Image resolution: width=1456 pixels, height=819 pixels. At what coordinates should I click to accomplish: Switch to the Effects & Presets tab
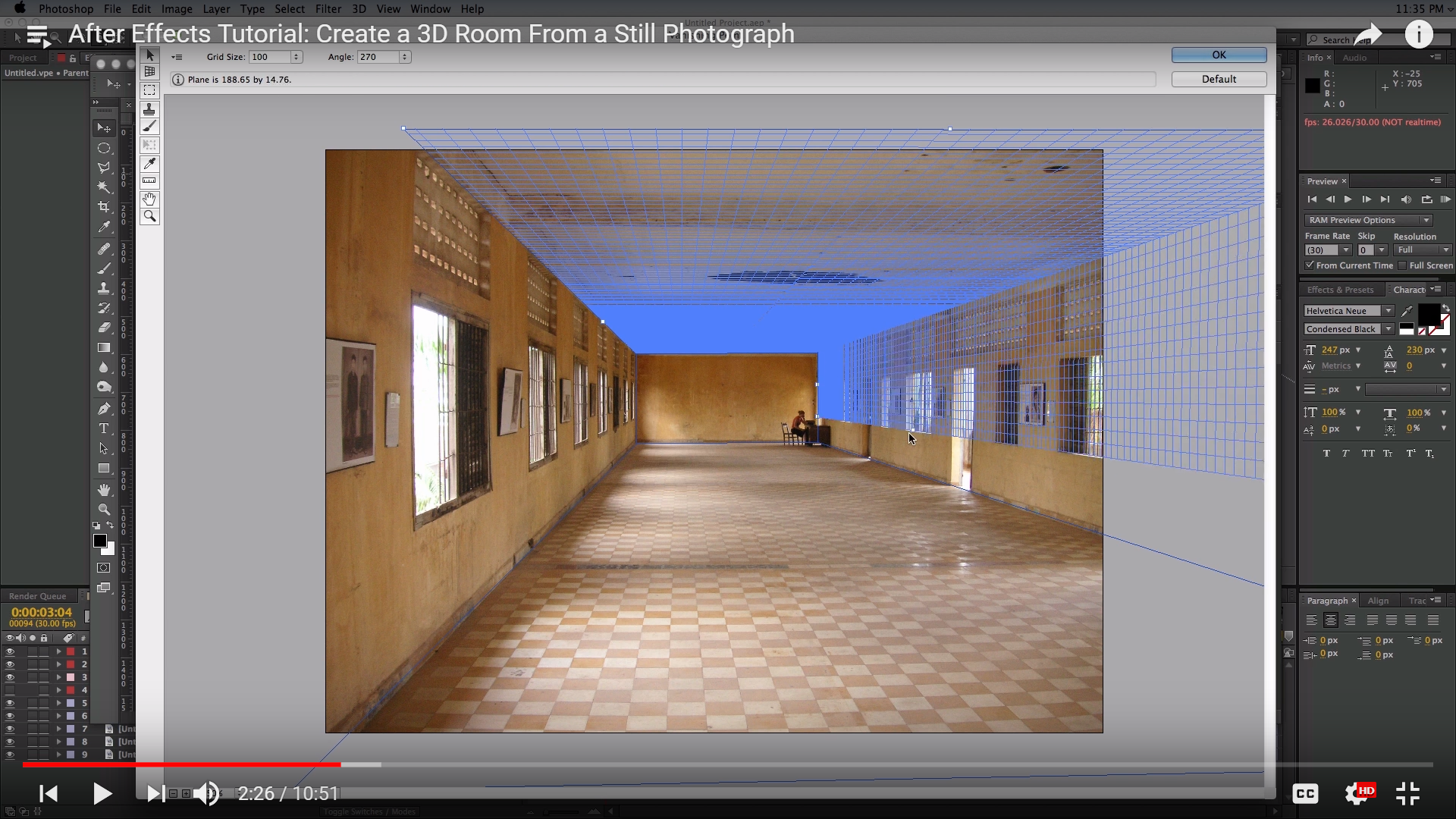[1340, 290]
